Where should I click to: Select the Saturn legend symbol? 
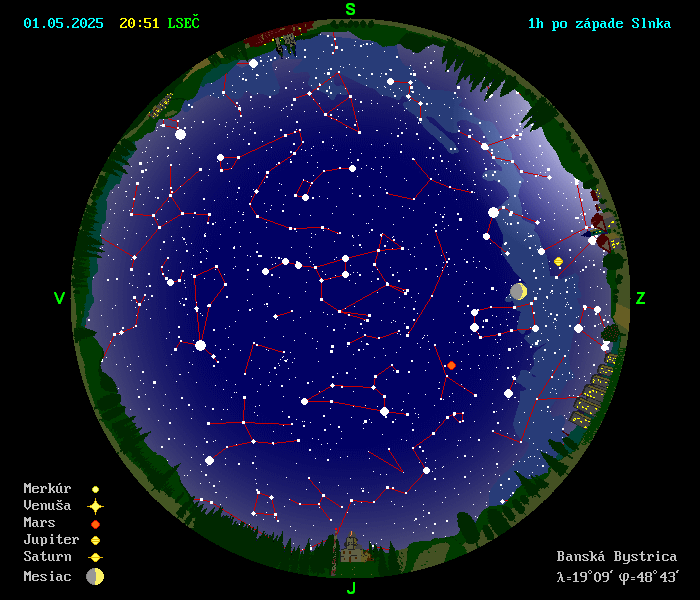95,557
